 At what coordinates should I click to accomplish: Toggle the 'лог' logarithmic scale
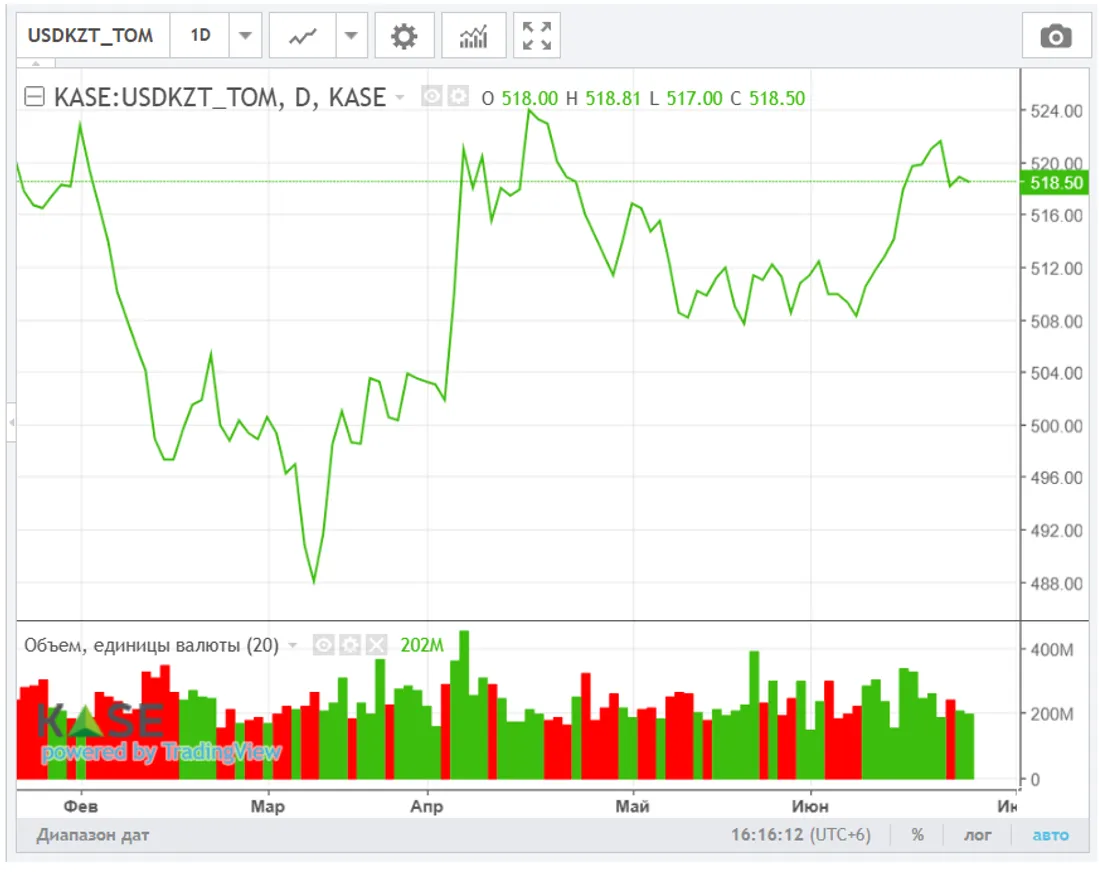[977, 835]
